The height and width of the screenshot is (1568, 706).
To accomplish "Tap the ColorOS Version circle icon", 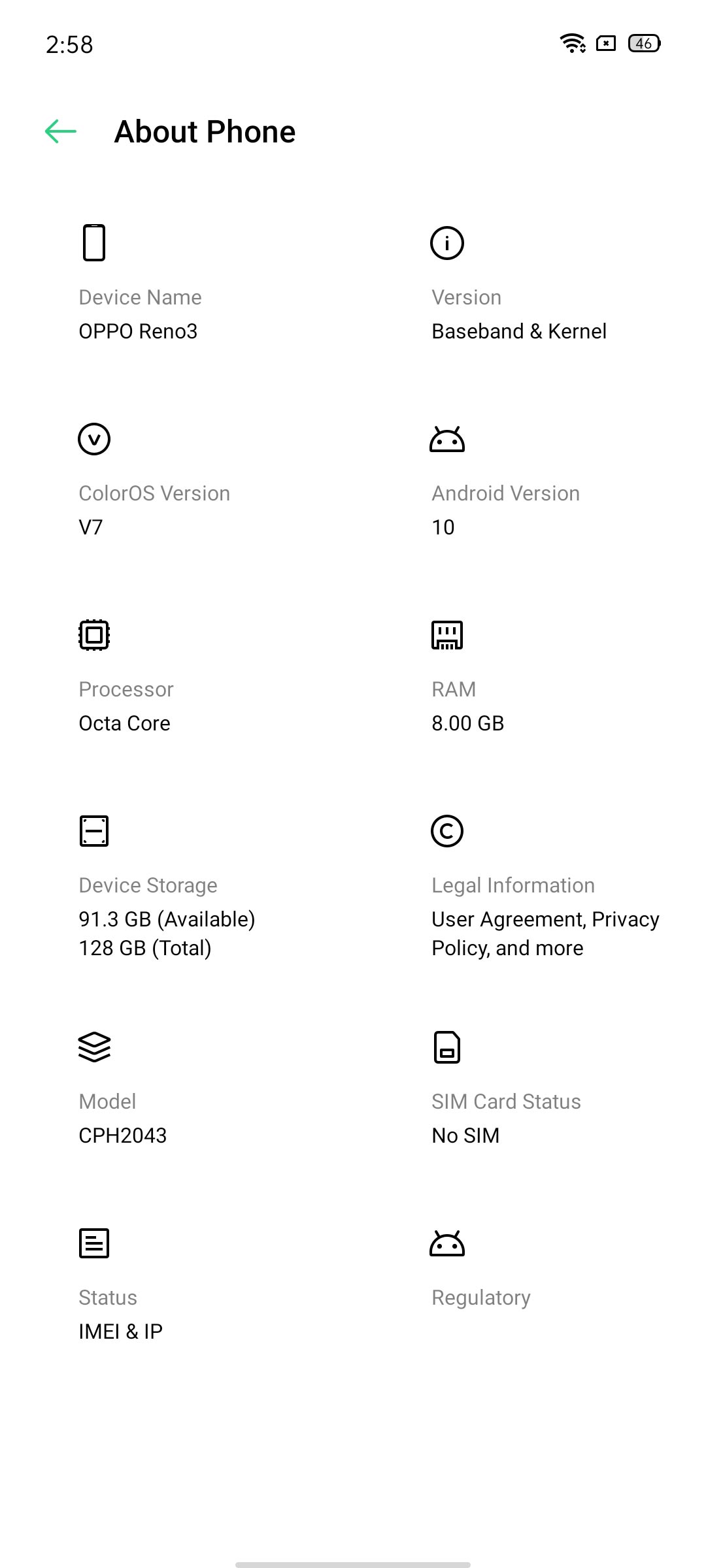I will click(94, 438).
